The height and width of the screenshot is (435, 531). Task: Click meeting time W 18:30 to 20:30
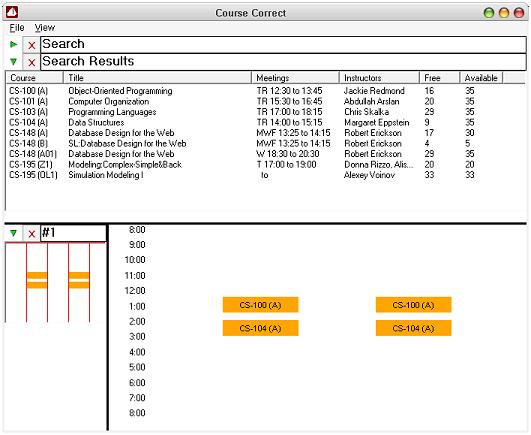(x=288, y=154)
